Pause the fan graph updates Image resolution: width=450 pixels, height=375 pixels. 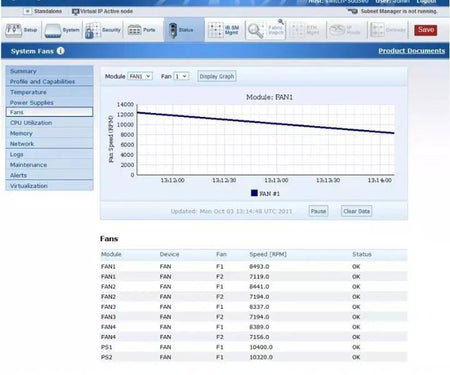(318, 211)
